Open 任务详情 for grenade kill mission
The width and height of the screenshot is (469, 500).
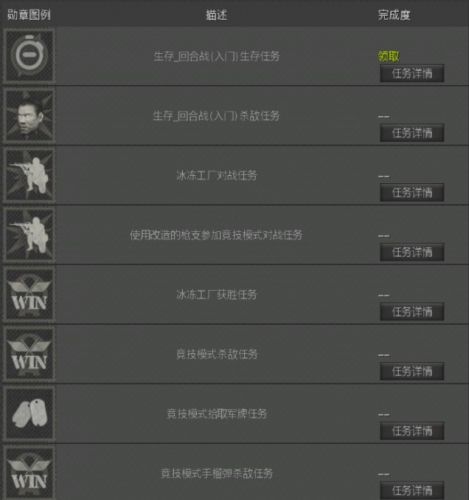coord(412,490)
